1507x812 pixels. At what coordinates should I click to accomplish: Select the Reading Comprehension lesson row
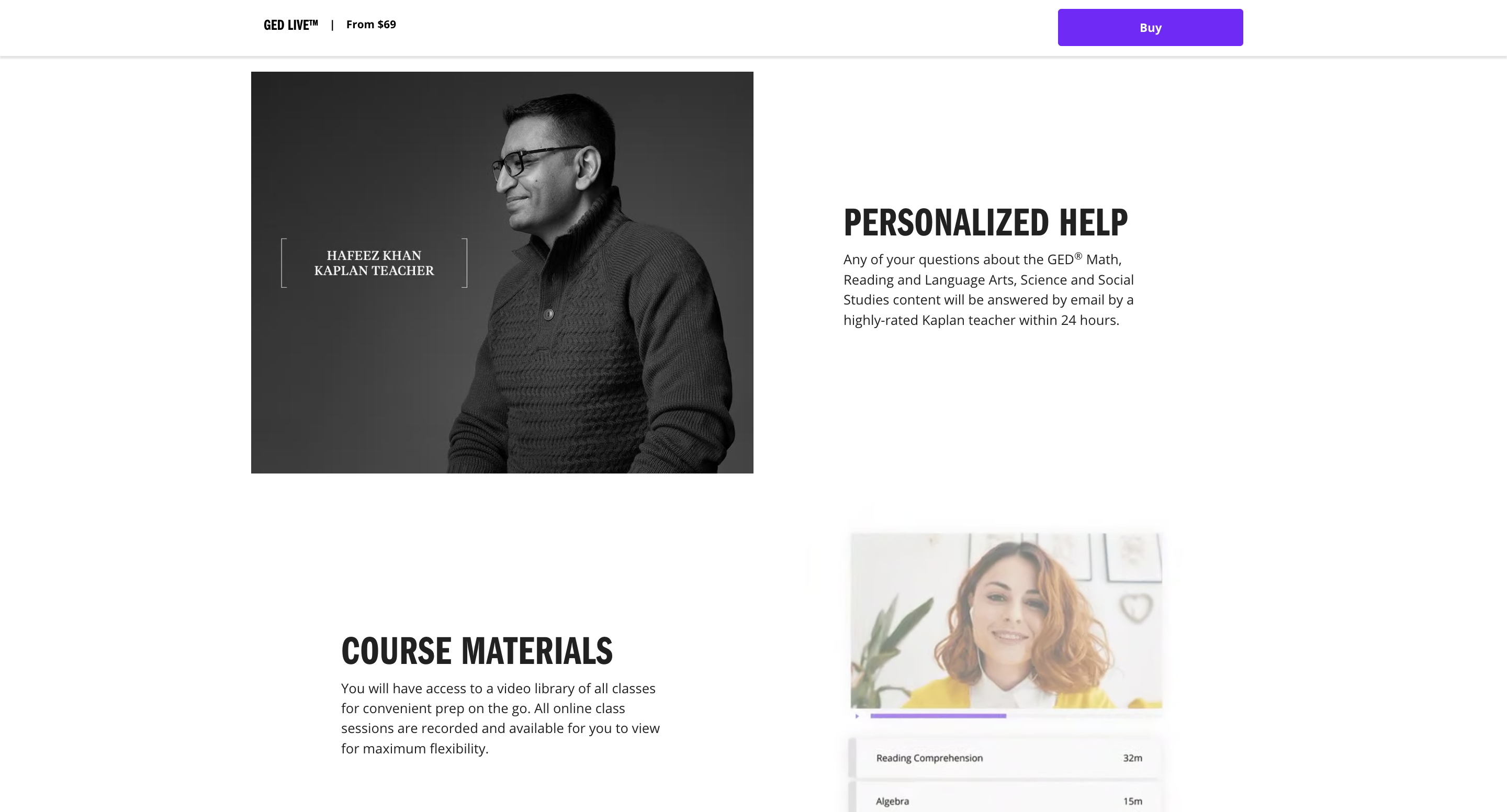[1005, 758]
